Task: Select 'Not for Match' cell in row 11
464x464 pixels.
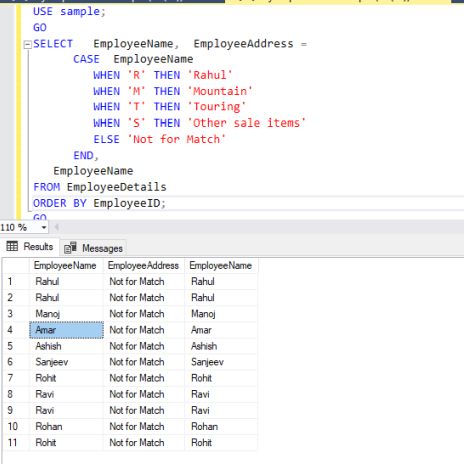Action: pyautogui.click(x=144, y=443)
